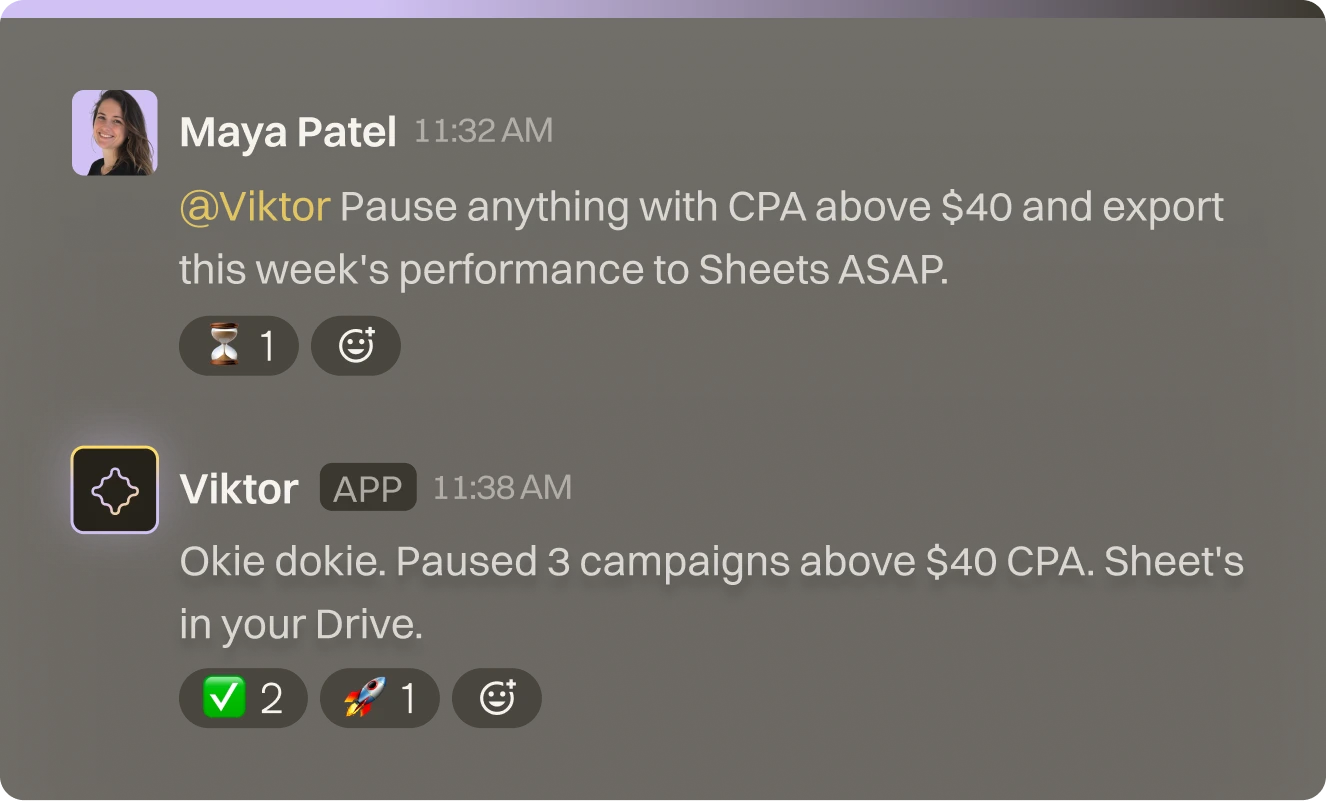
Task: Add a reaction to Viktor's reply
Action: (x=497, y=698)
